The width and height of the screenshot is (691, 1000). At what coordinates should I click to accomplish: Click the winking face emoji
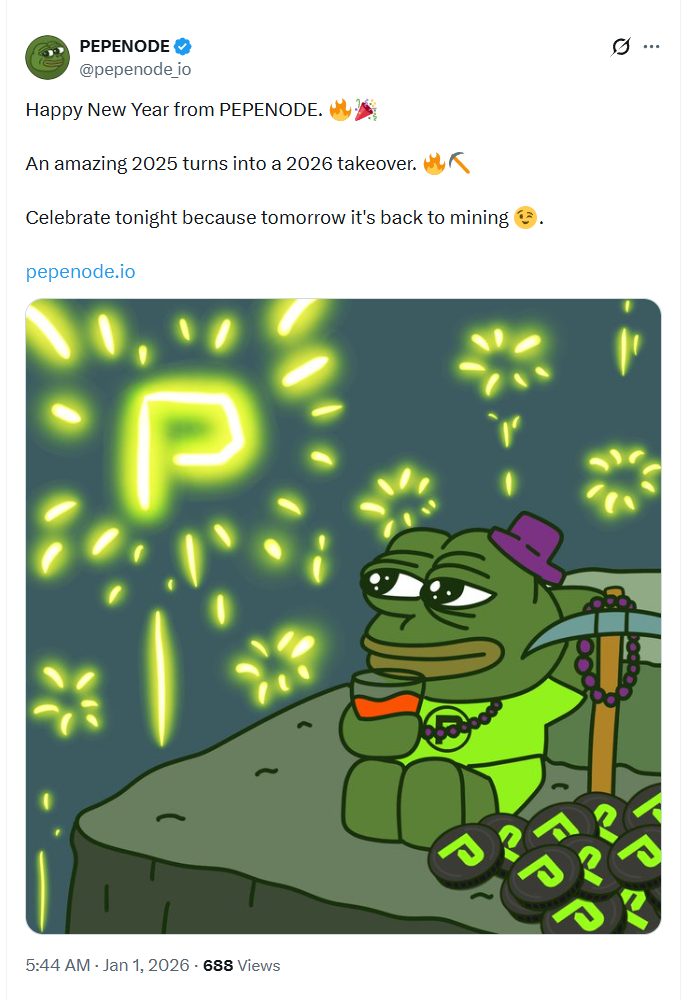click(x=525, y=217)
